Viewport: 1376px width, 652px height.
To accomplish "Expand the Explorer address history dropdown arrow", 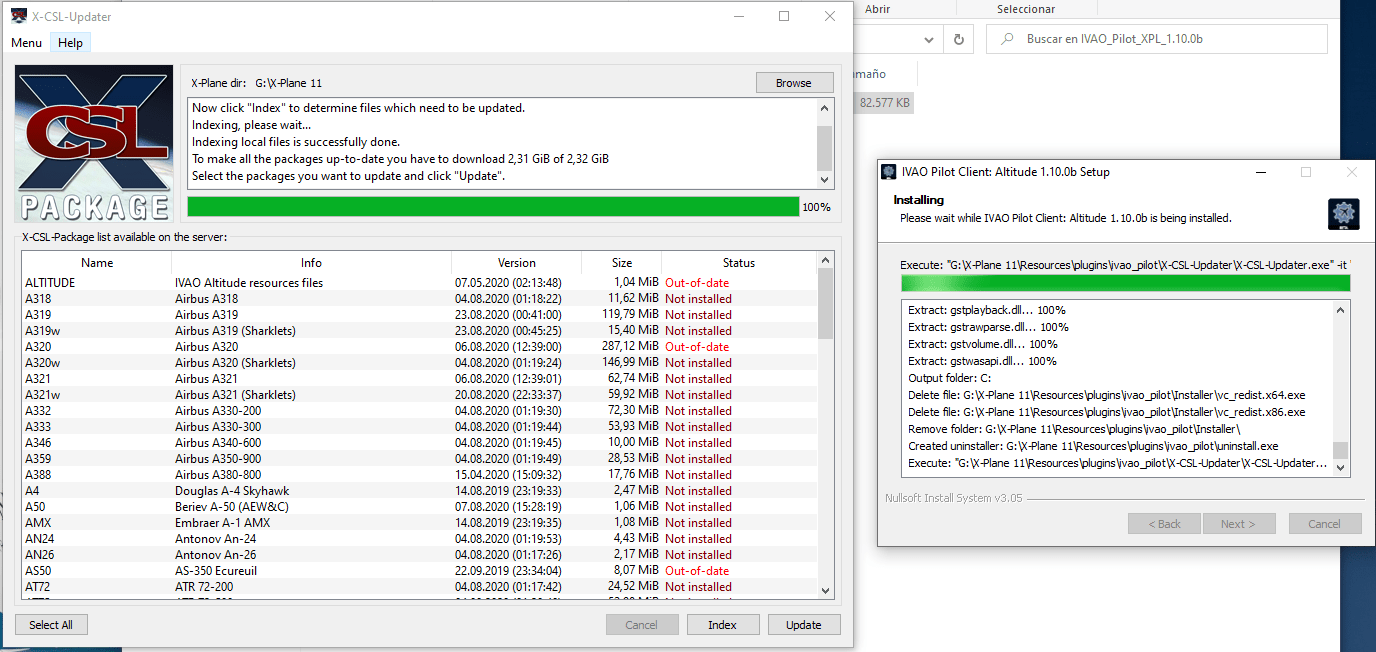I will tap(929, 39).
